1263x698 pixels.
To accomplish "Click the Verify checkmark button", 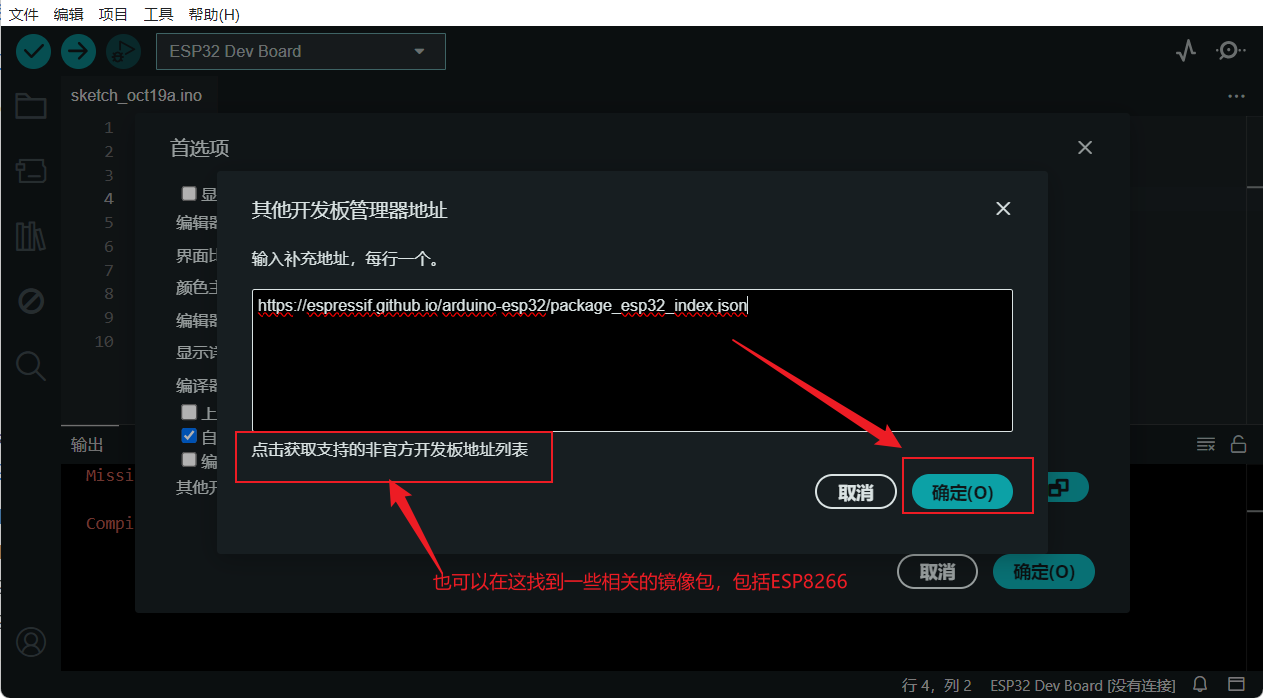I will click(33, 51).
